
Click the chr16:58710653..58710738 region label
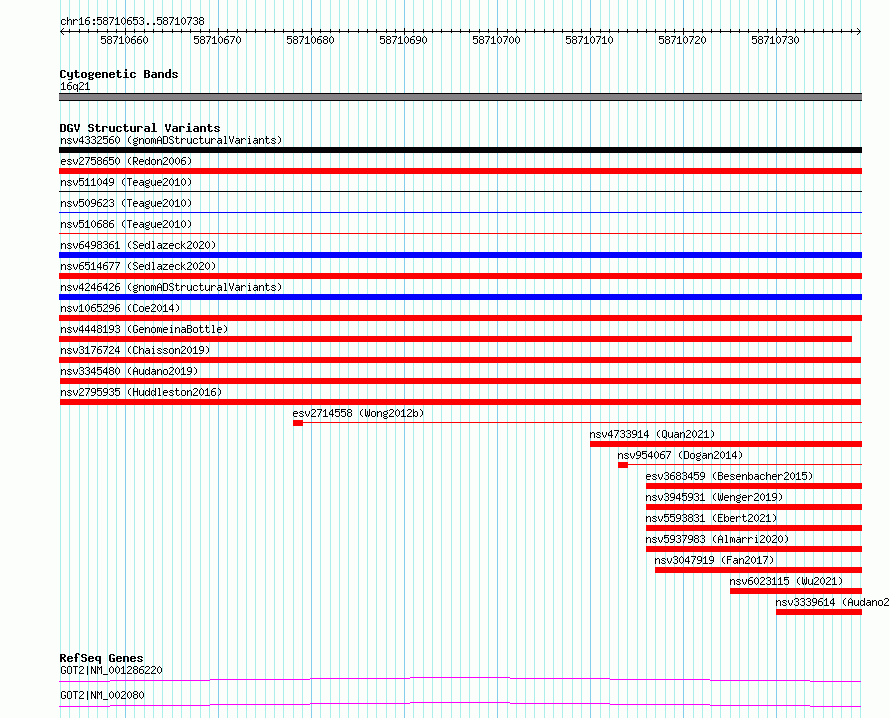(x=132, y=22)
